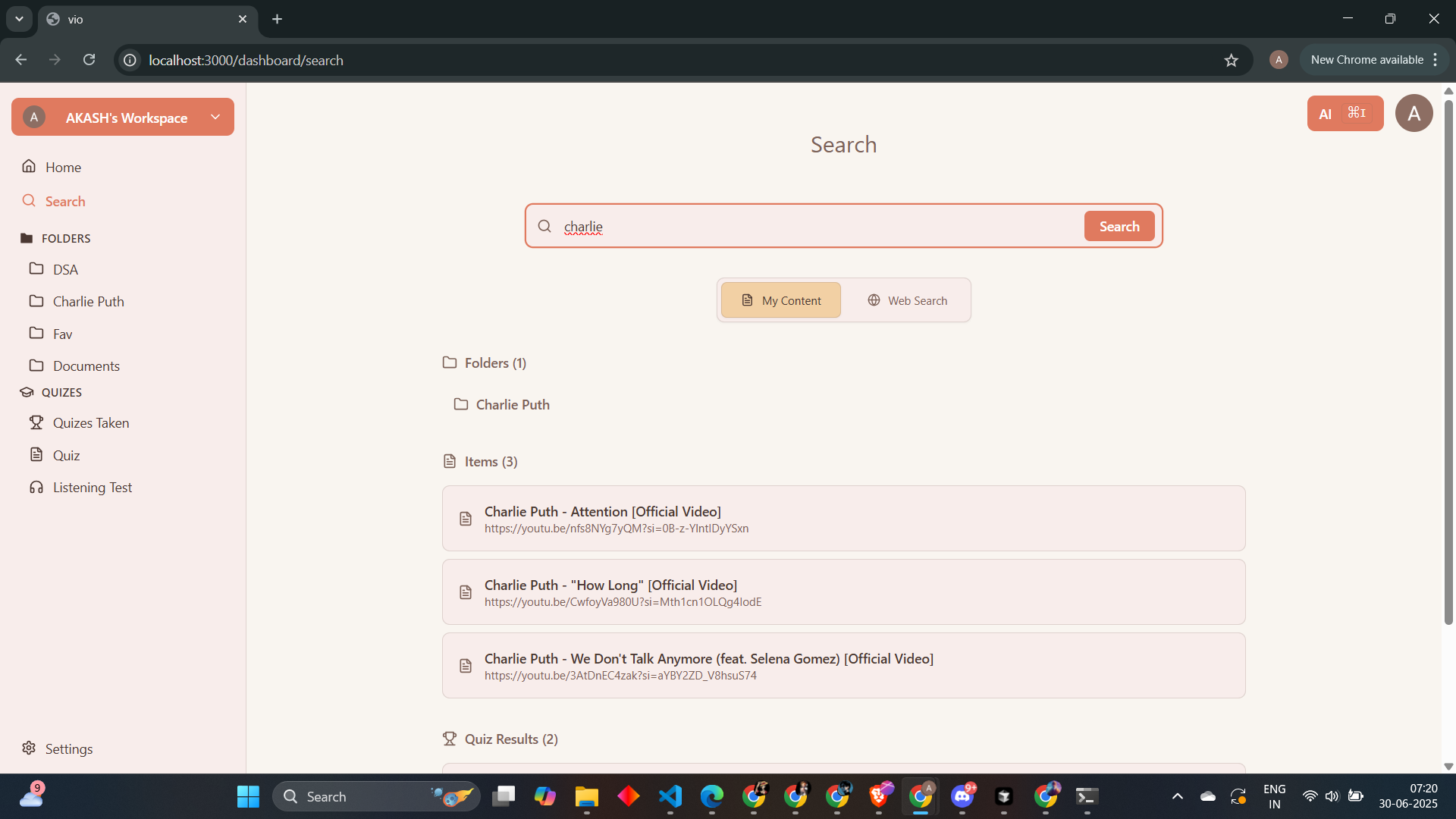Switch to My Content mode
Viewport: 1456px width, 819px height.
point(780,300)
